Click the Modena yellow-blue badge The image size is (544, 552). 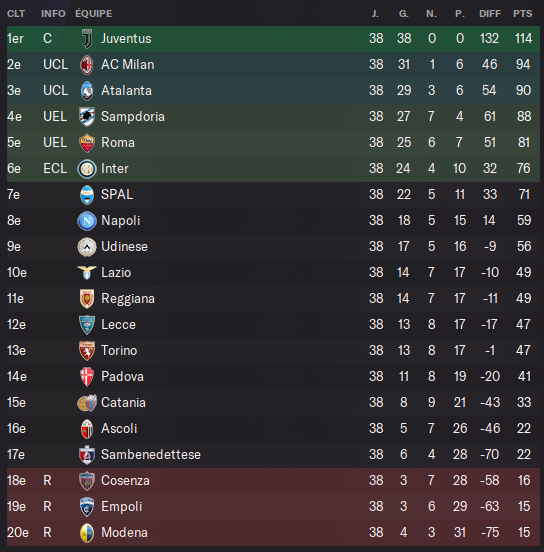87,533
